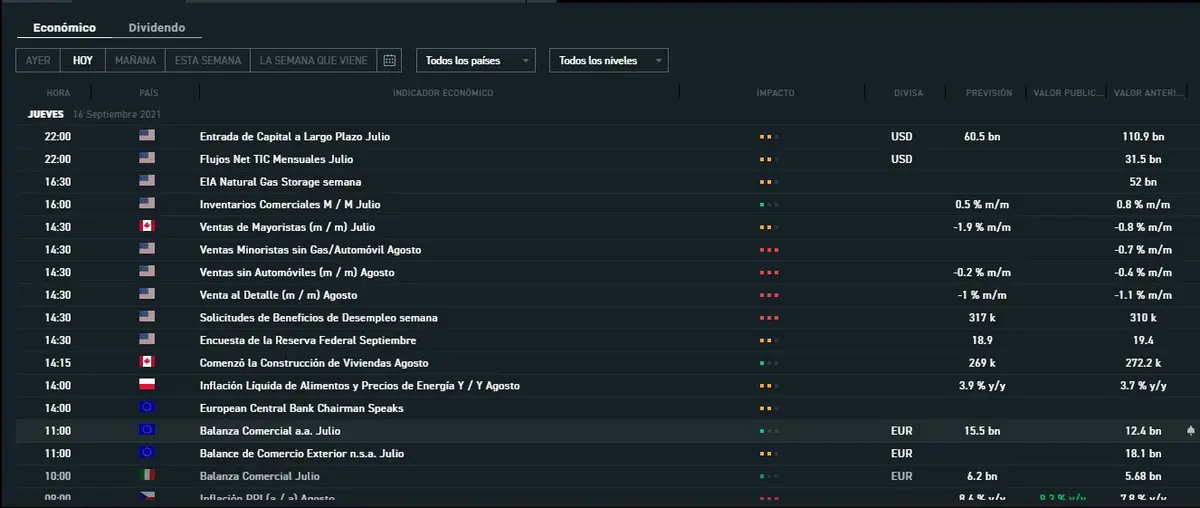This screenshot has width=1200, height=508.
Task: Open the calendar date picker icon
Action: click(x=390, y=60)
